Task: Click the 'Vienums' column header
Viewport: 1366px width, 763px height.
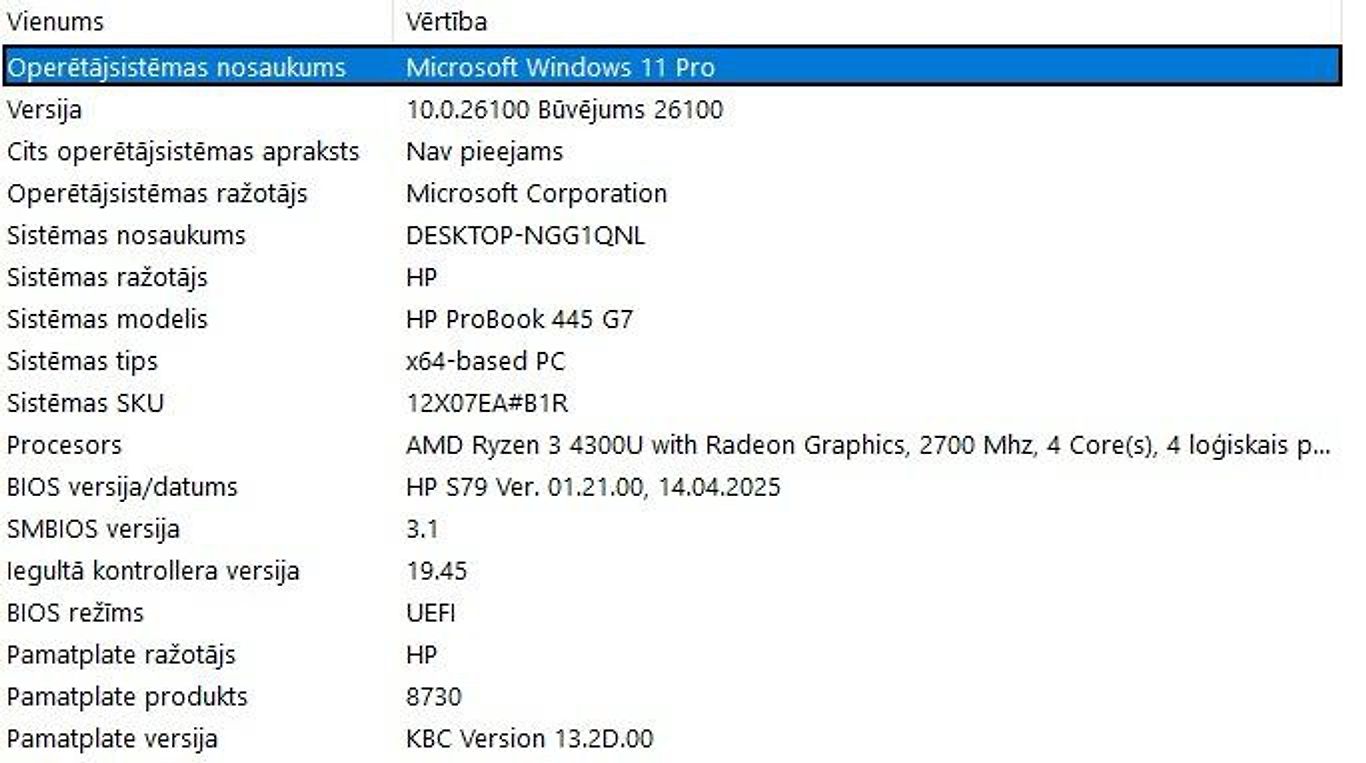Action: click(197, 21)
